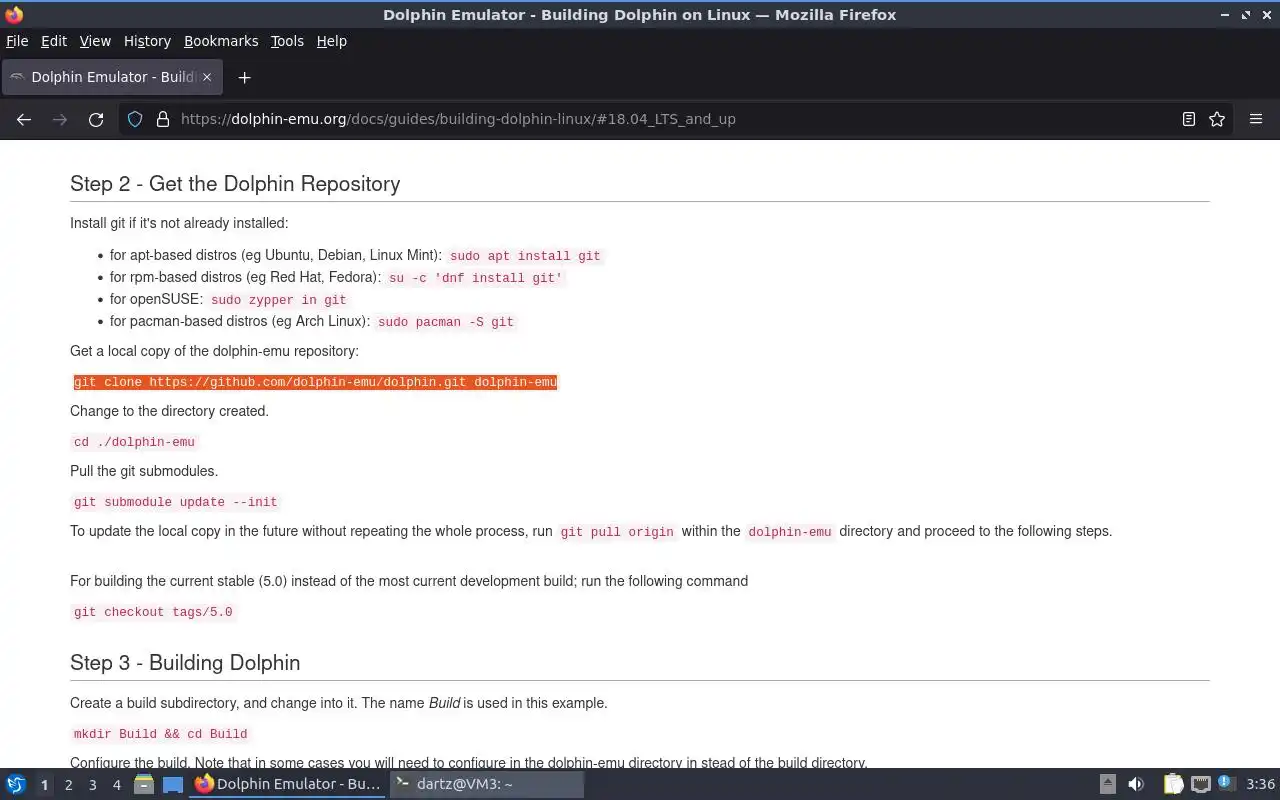1280x800 pixels.
Task: Click the git clone command text
Action: click(315, 382)
